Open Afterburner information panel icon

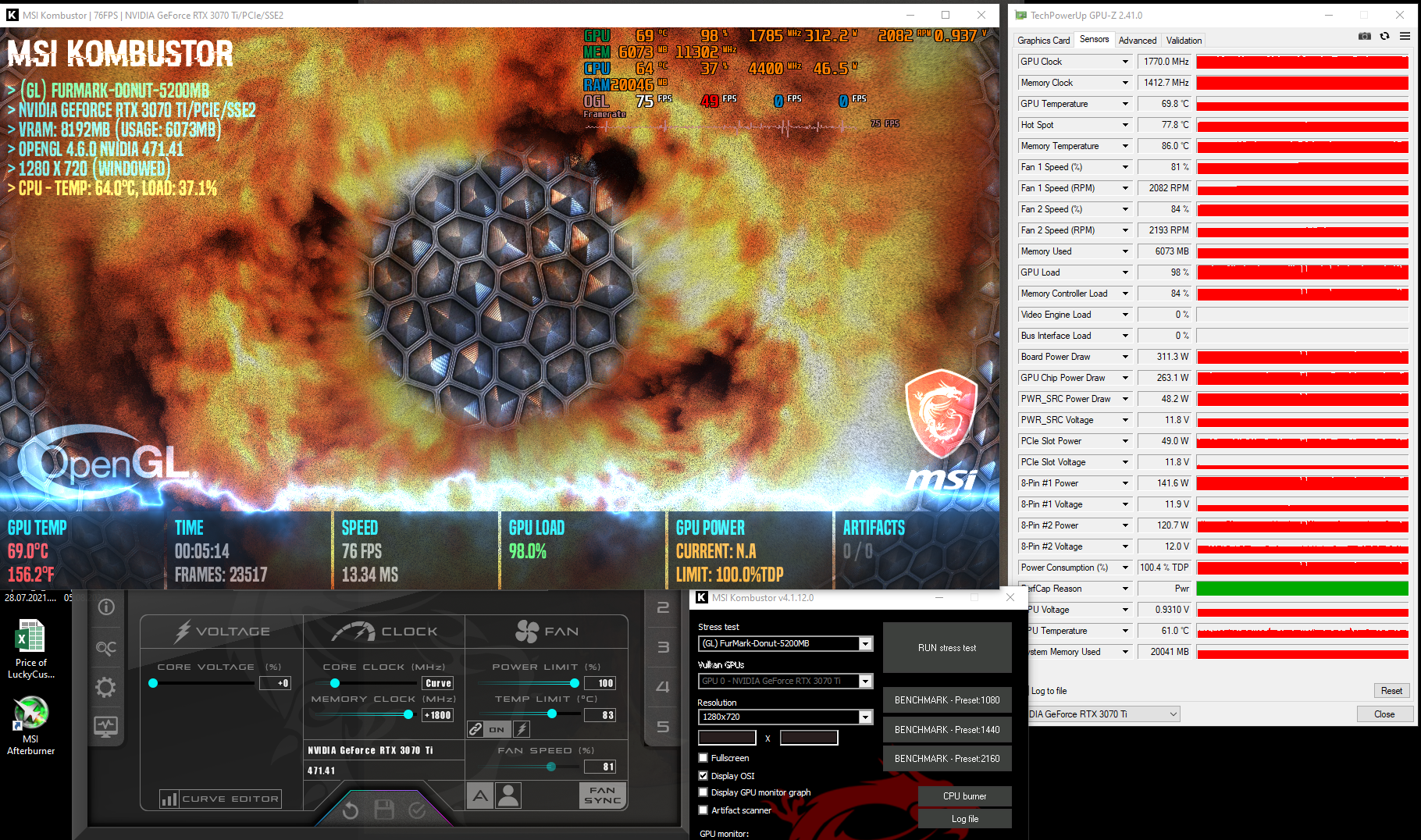(x=106, y=607)
